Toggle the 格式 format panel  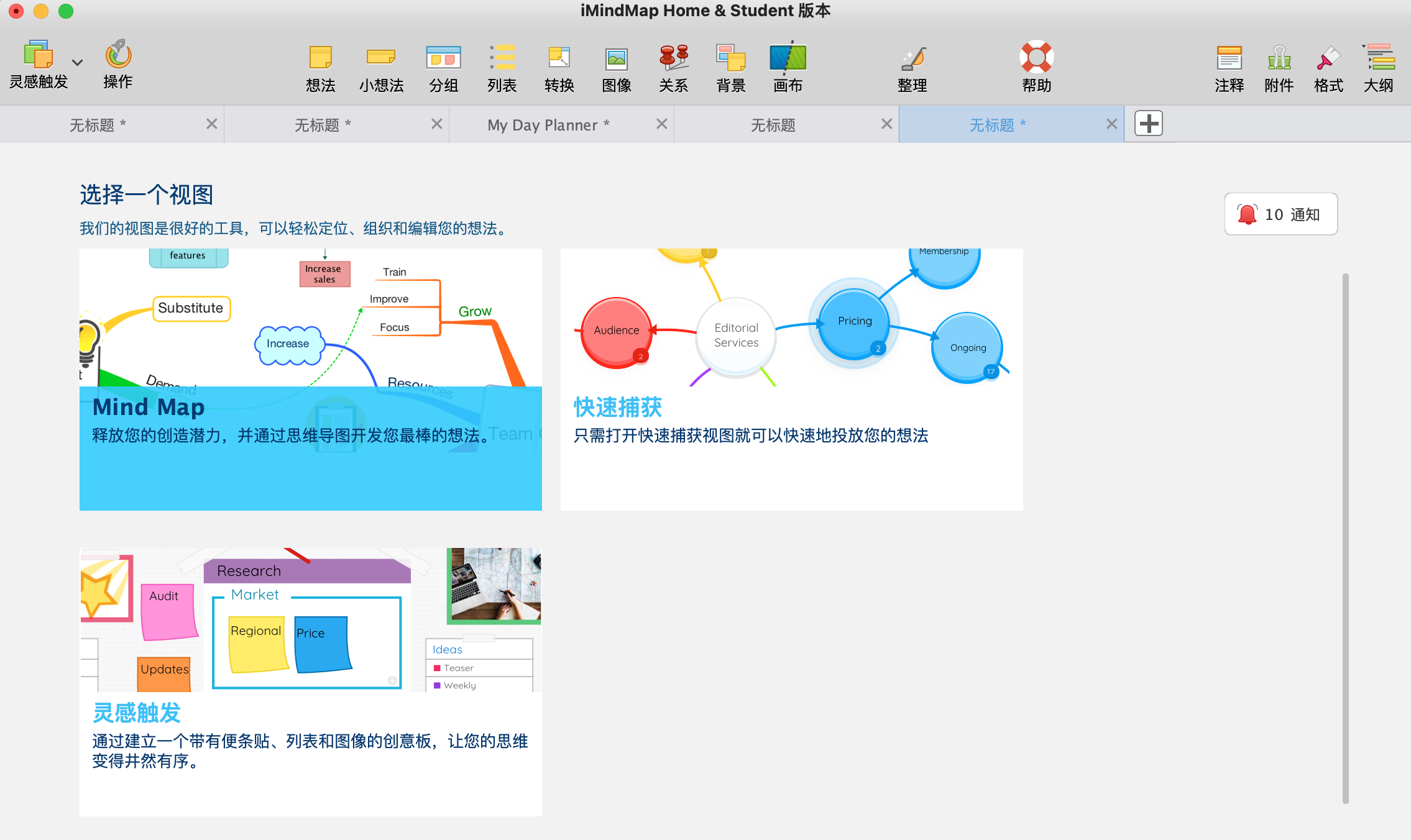point(1328,58)
